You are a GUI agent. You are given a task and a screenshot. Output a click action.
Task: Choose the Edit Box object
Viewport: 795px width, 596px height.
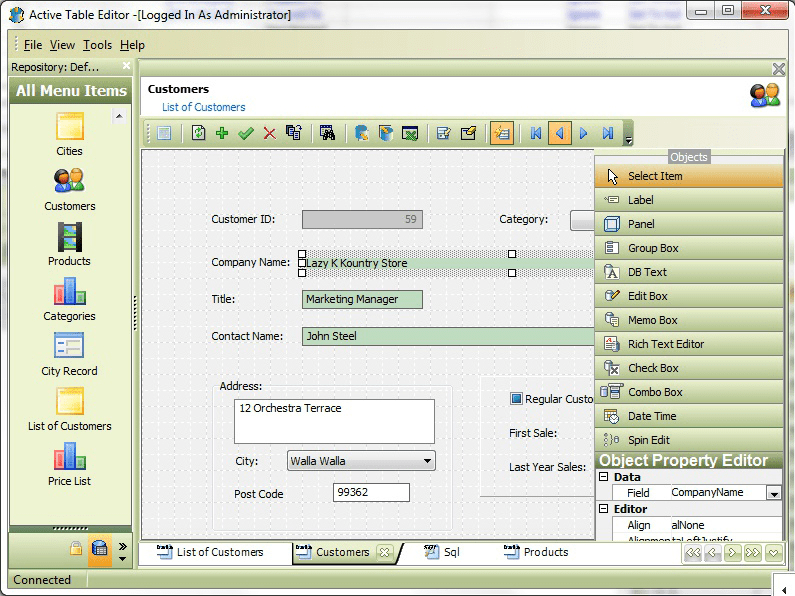pyautogui.click(x=689, y=296)
